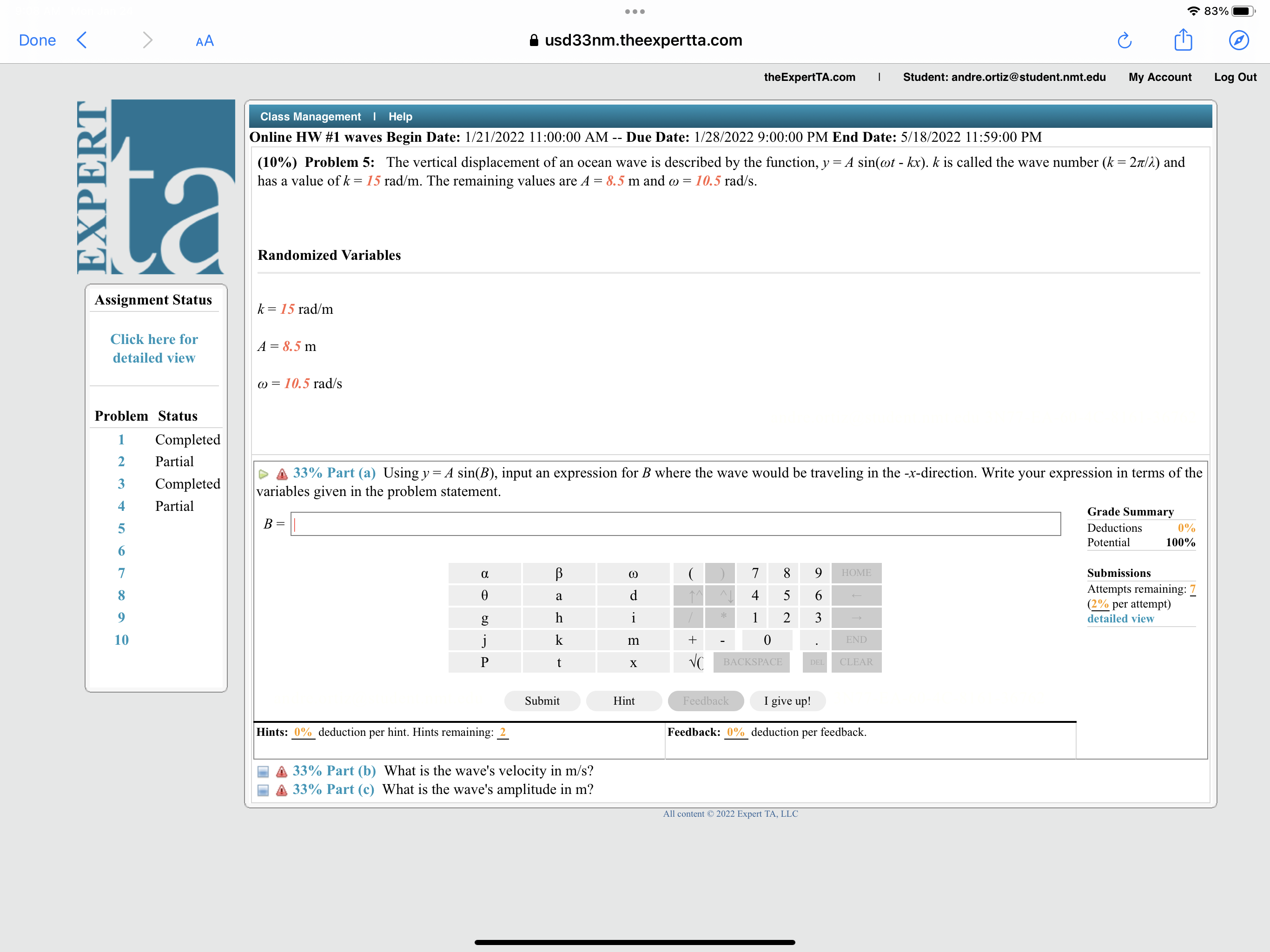Tap the Safari share icon
The image size is (1270, 952).
1183,40
